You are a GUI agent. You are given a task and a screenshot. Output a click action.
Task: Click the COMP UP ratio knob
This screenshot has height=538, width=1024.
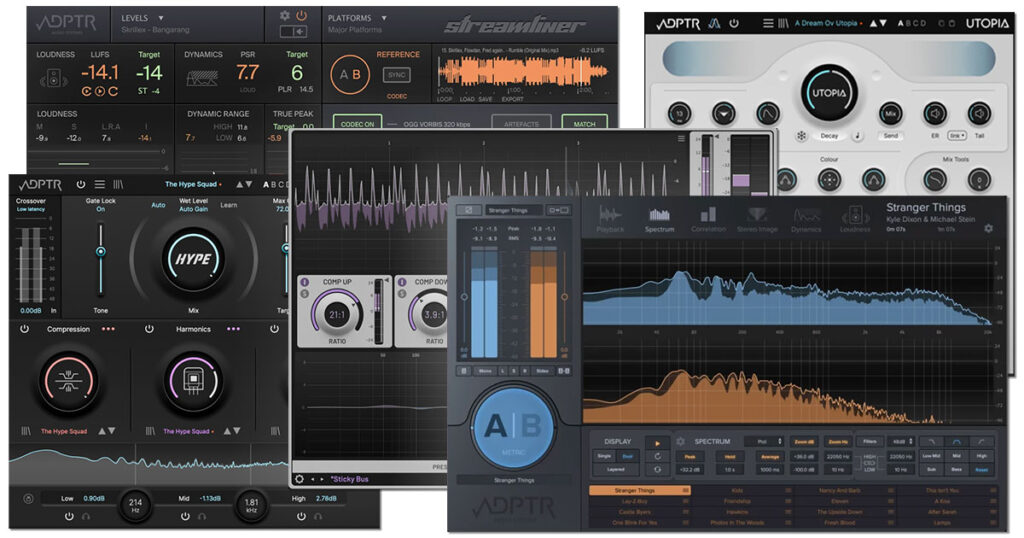tap(337, 314)
